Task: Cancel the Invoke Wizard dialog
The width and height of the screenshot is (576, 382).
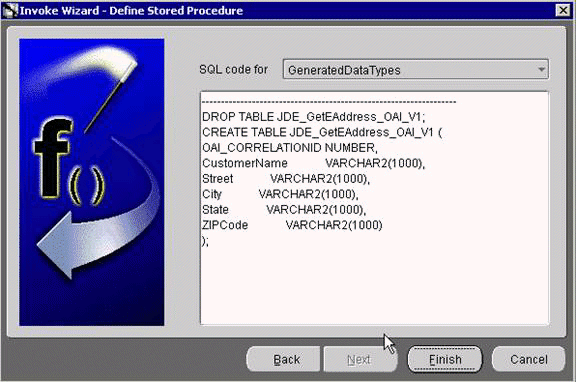Action: [x=528, y=359]
